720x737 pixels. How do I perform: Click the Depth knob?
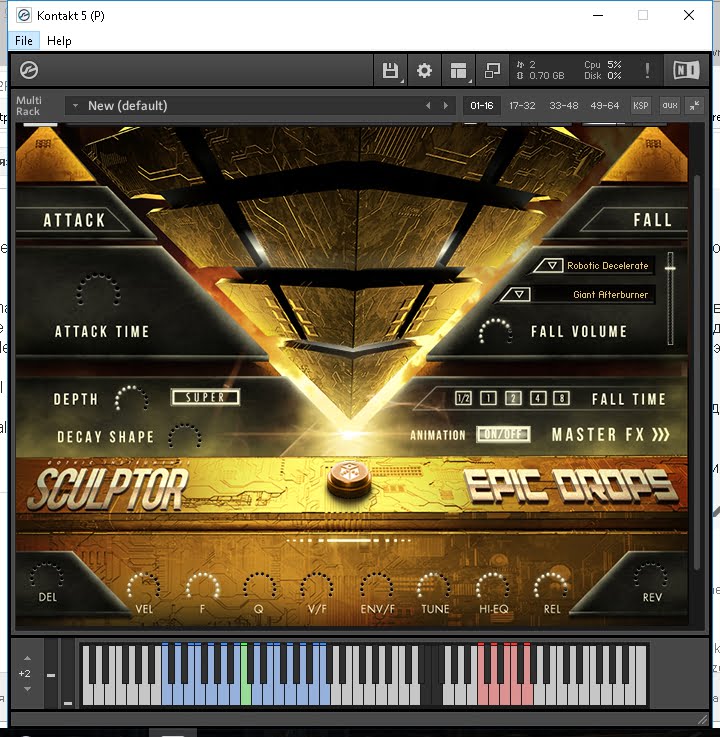click(x=132, y=399)
